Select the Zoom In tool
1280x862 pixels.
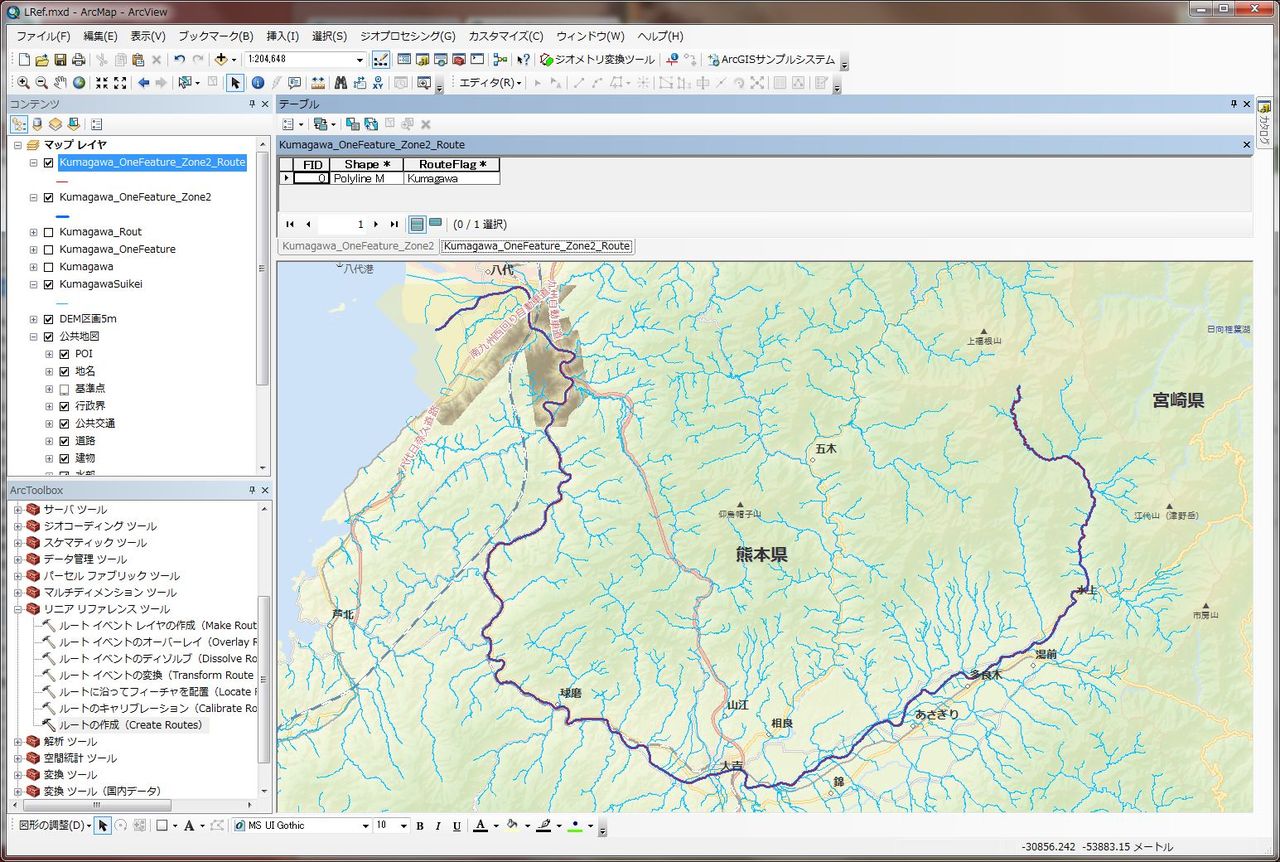click(23, 83)
